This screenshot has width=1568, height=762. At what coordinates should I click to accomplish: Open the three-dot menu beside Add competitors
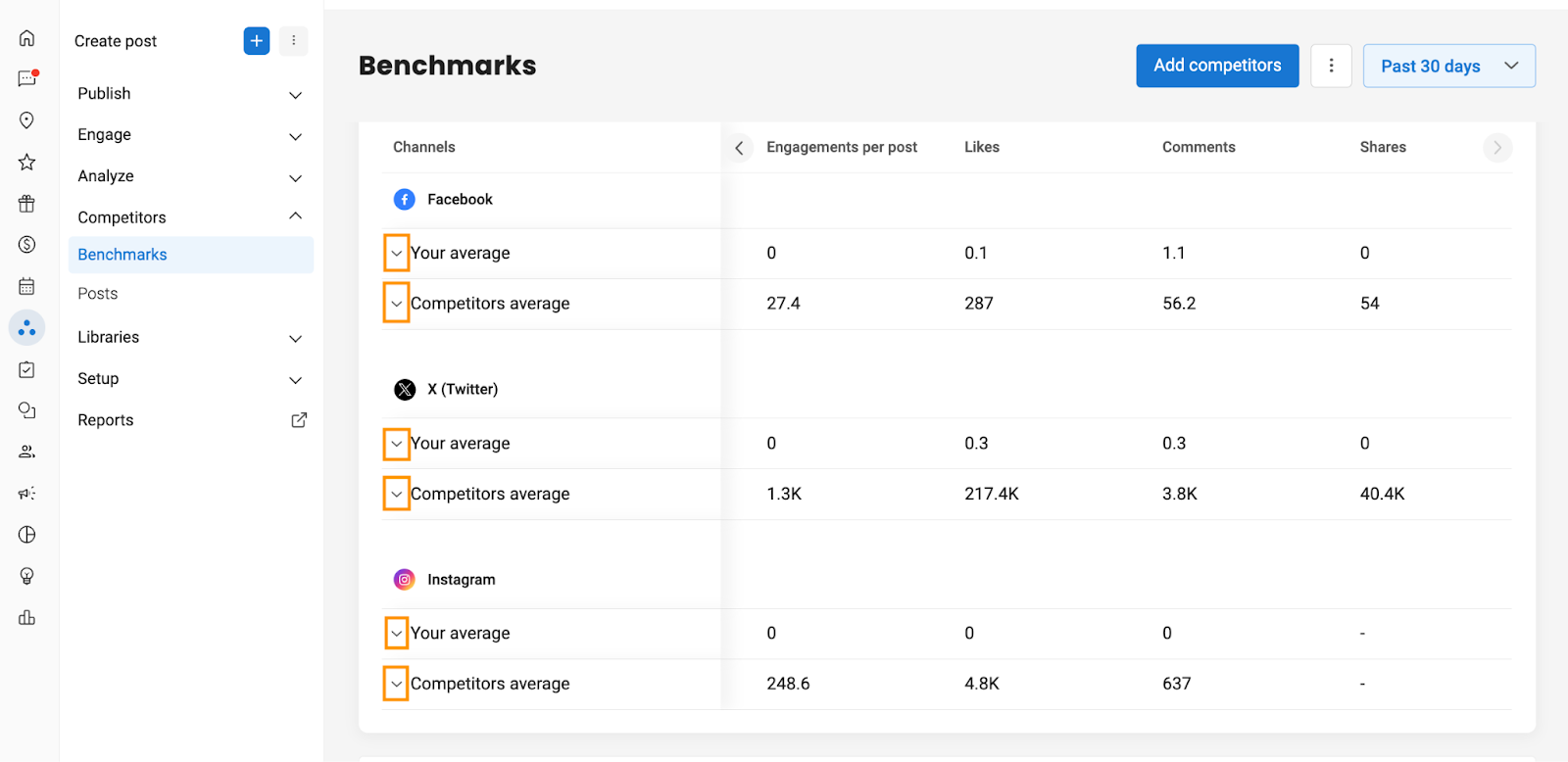[1331, 66]
